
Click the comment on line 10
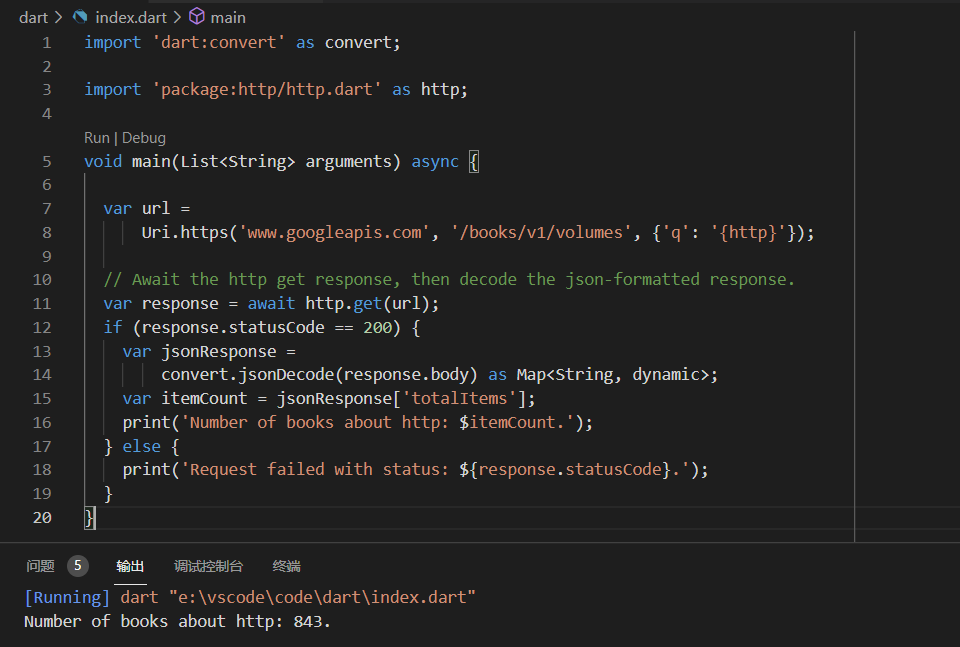pyautogui.click(x=449, y=280)
